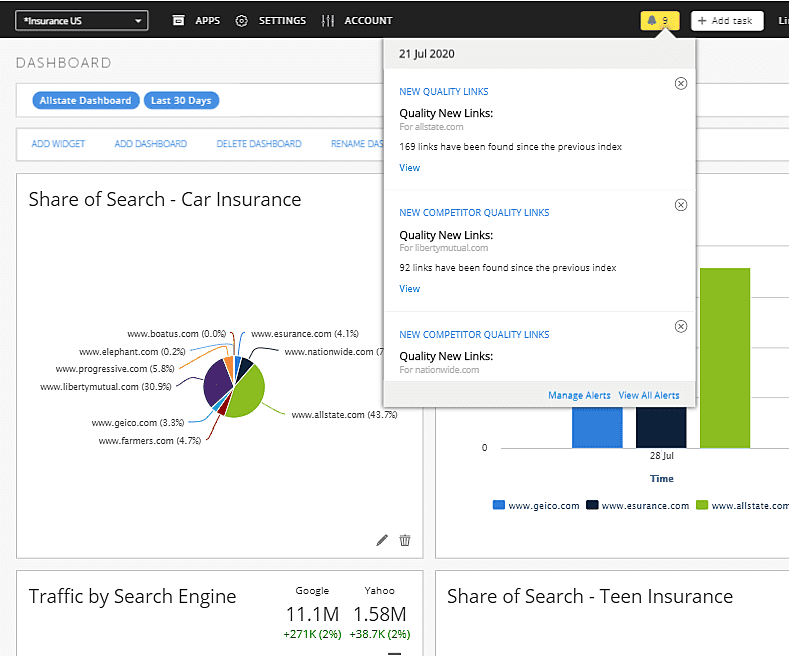Click the Account sliders icon
This screenshot has width=789, height=656.
click(328, 21)
